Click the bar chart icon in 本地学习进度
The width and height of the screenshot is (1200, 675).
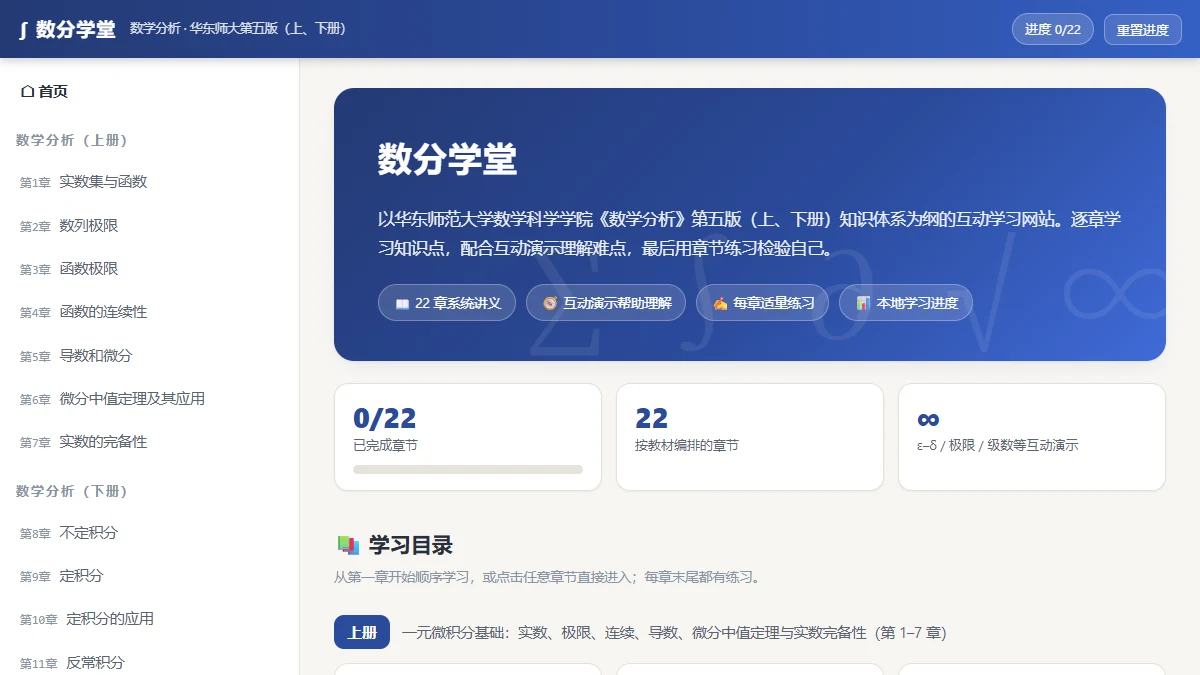pyautogui.click(x=863, y=303)
